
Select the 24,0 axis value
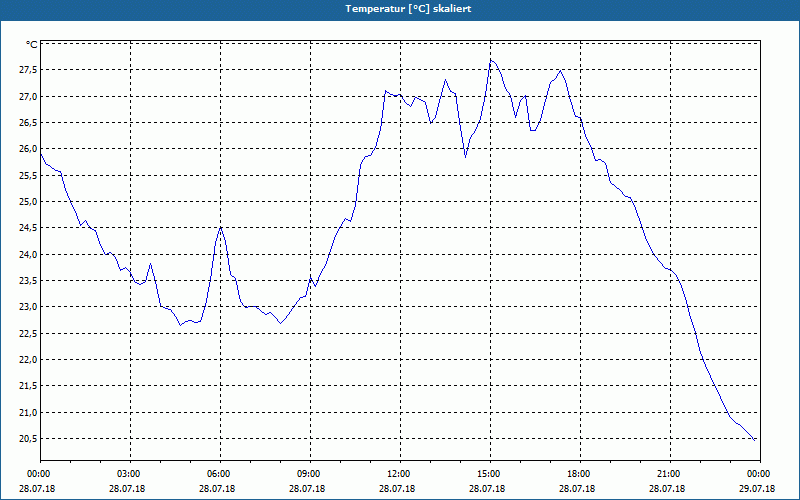pos(28,255)
